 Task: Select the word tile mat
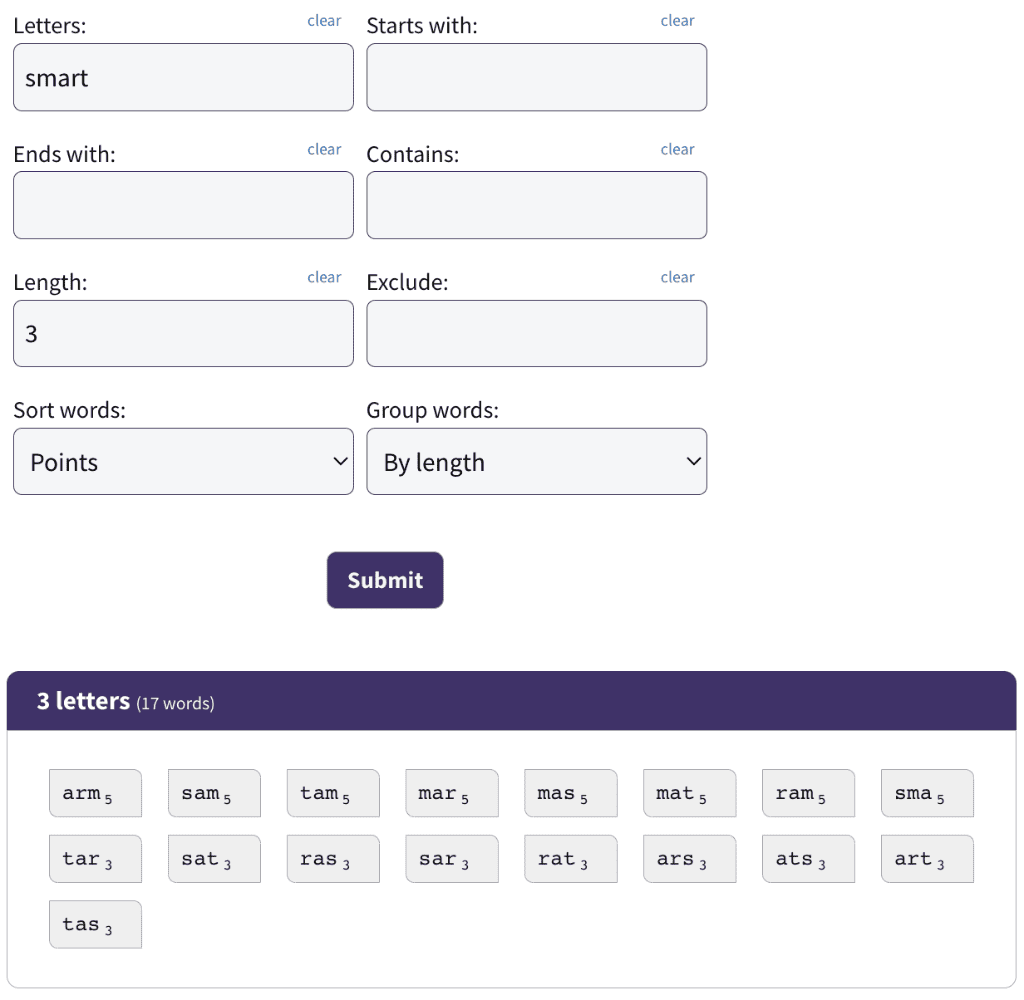tap(689, 794)
